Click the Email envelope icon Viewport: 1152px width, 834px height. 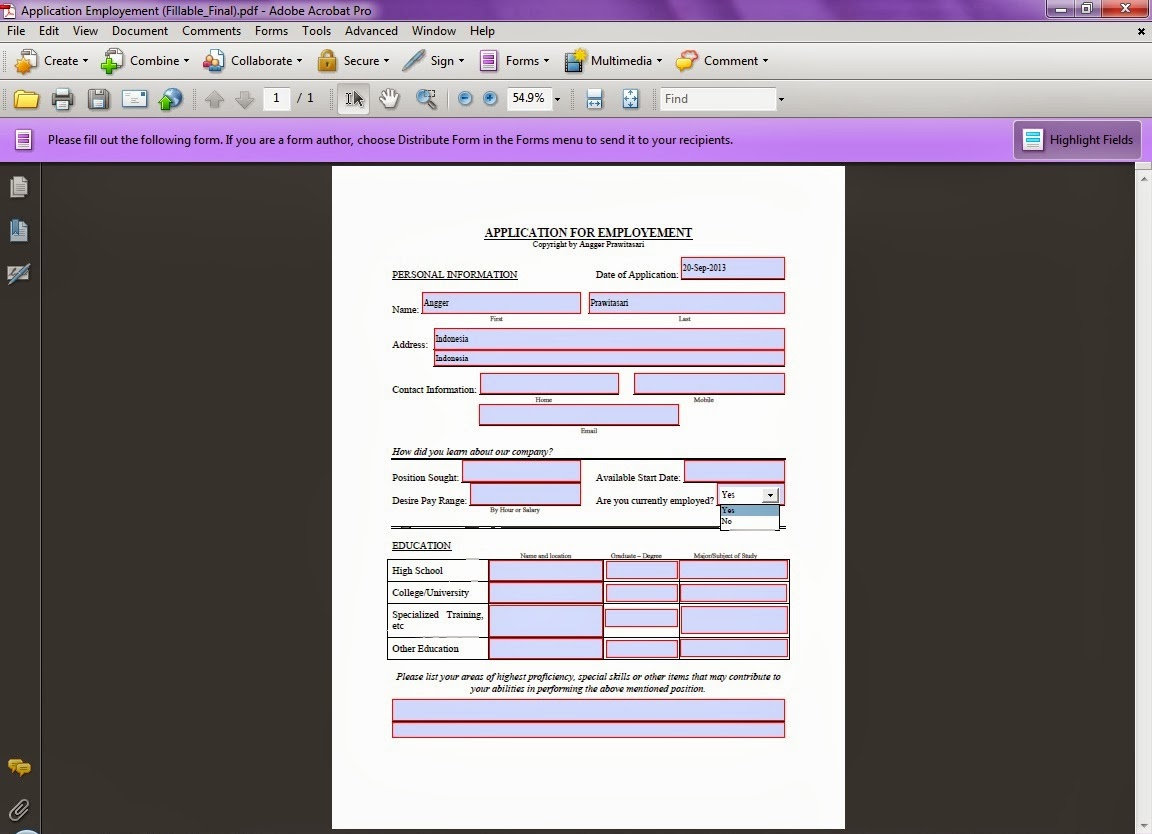134,98
